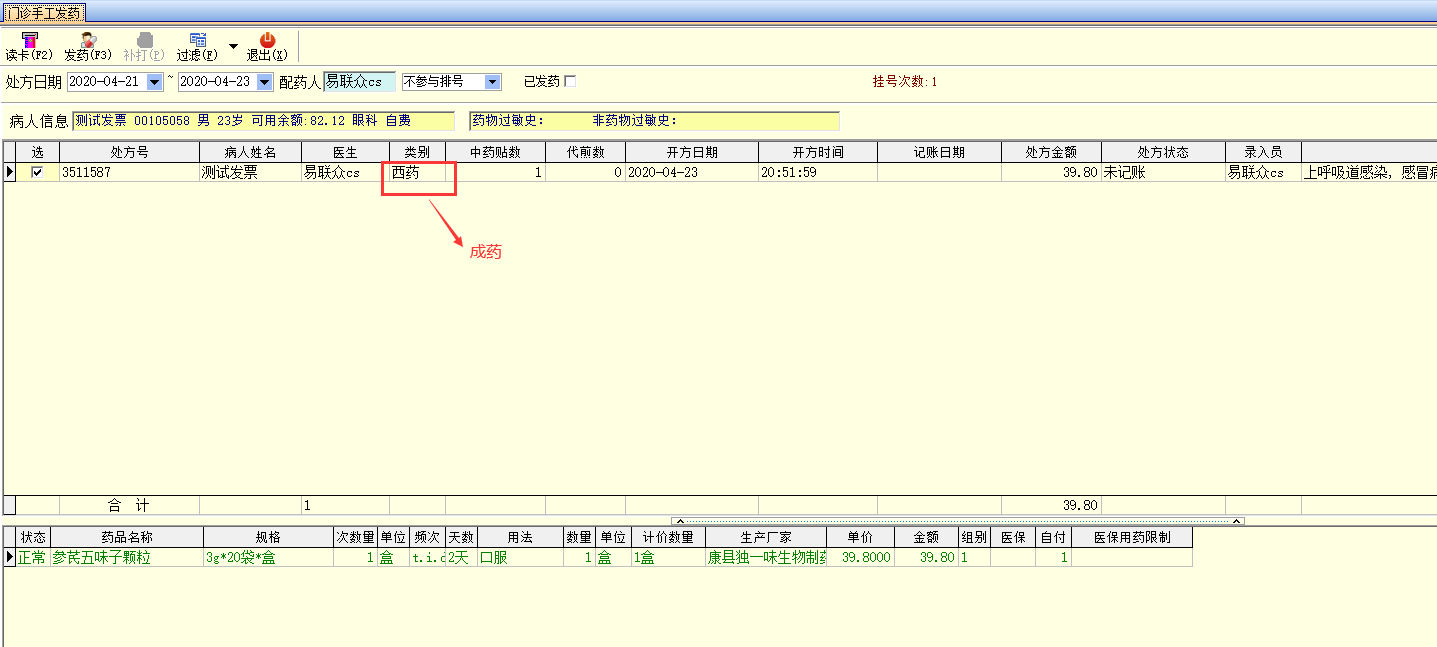Image resolution: width=1437 pixels, height=647 pixels.
Task: Click the 类别 column header
Action: tap(417, 152)
